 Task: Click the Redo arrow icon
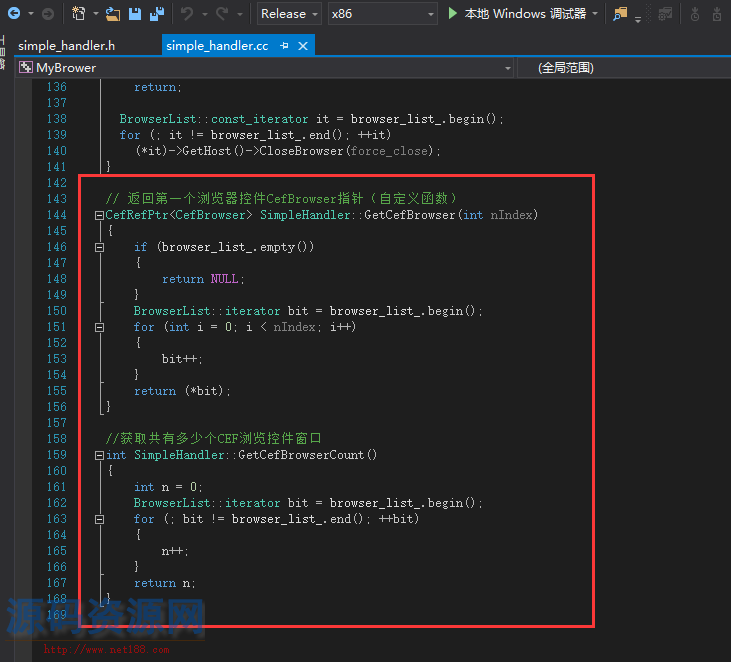[223, 14]
